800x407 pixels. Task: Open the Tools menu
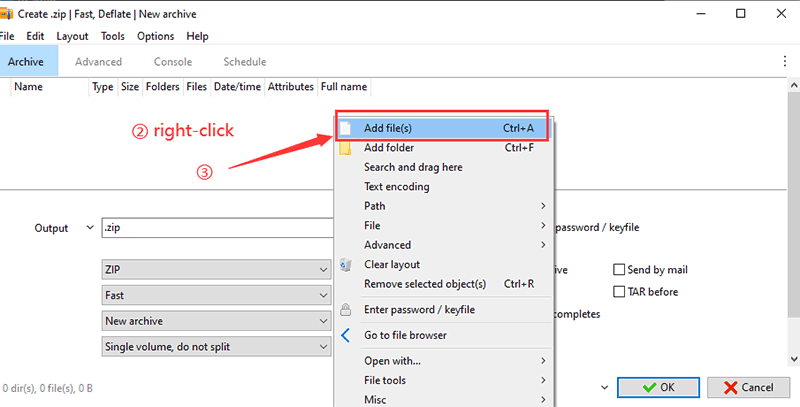point(113,36)
